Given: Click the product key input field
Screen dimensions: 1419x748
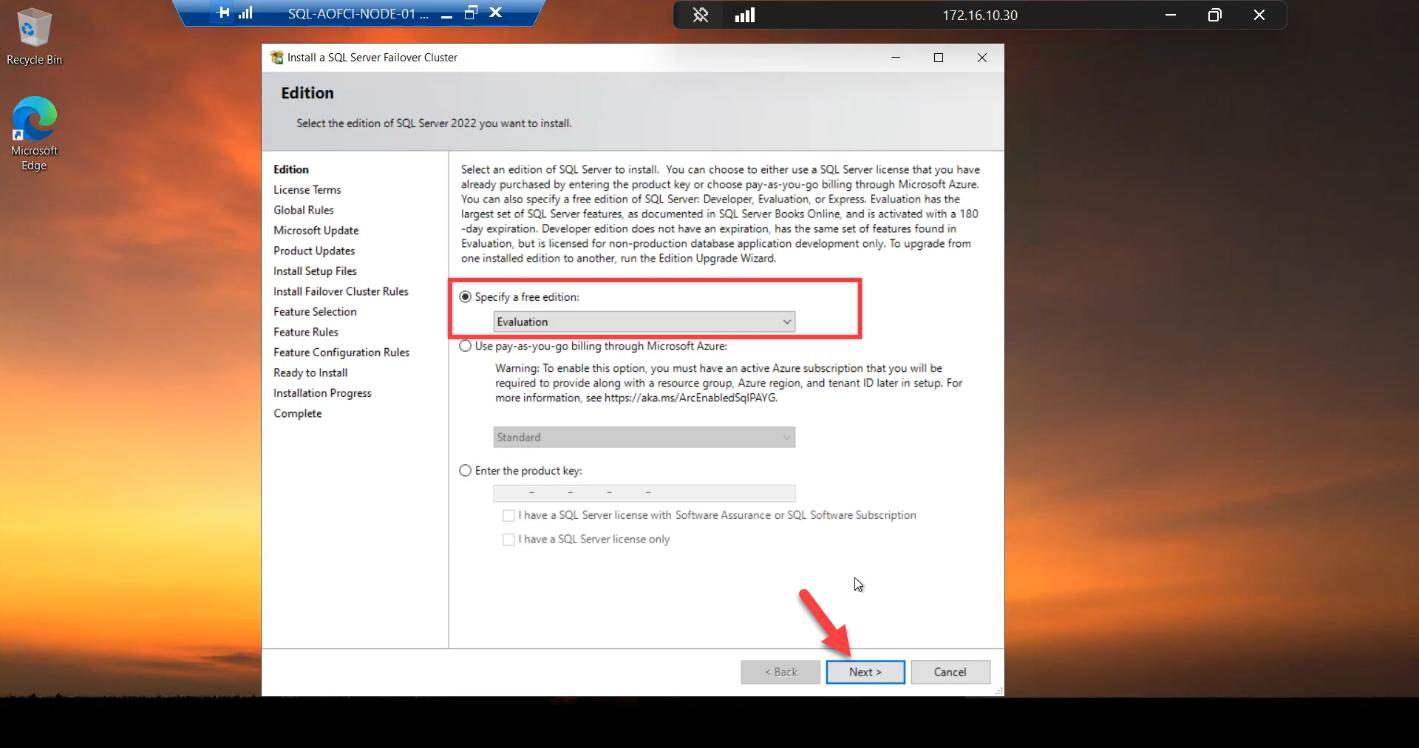Looking at the screenshot, I should point(644,493).
